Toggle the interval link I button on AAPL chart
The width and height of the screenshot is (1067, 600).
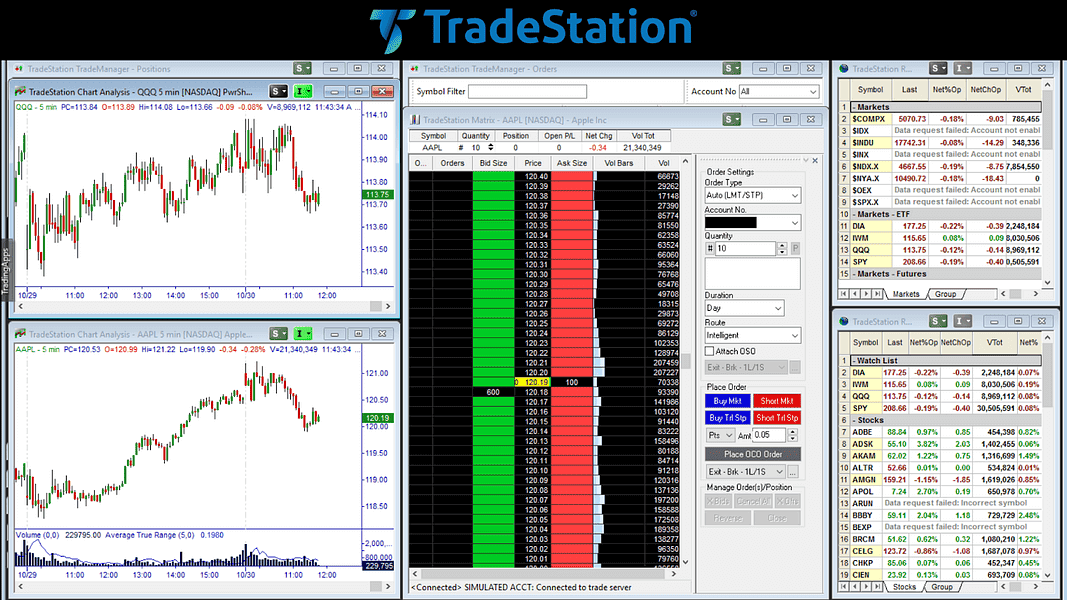click(302, 333)
